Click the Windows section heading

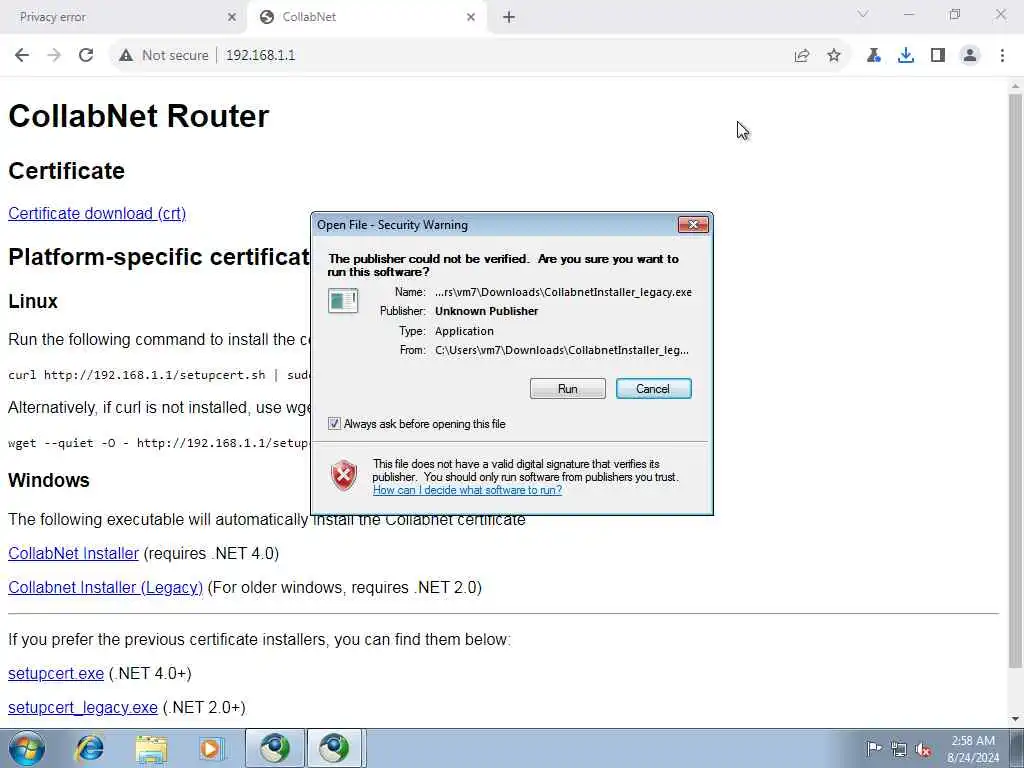(x=49, y=480)
